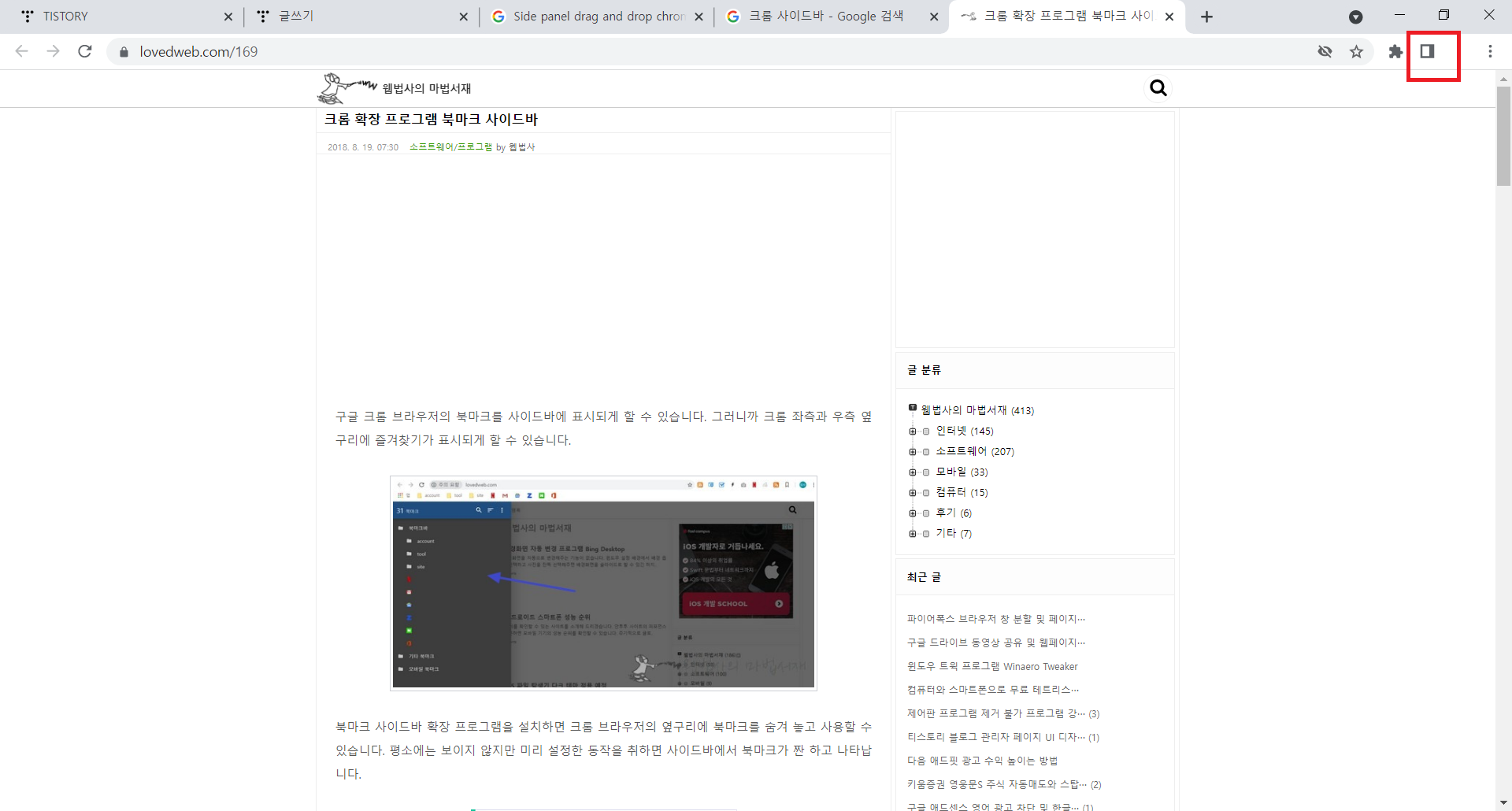This screenshot has width=1512, height=811.
Task: Close the 크롬 사이드바 Google 검색 tab
Action: point(934,17)
